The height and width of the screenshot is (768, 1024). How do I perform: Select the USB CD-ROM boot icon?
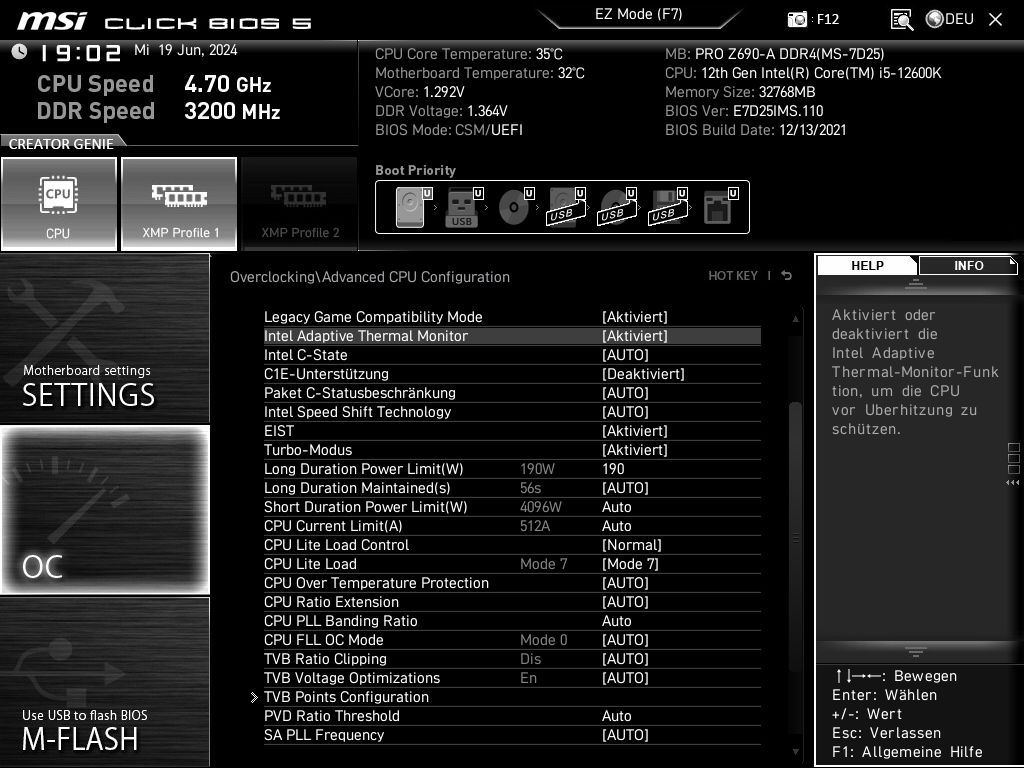[x=616, y=207]
